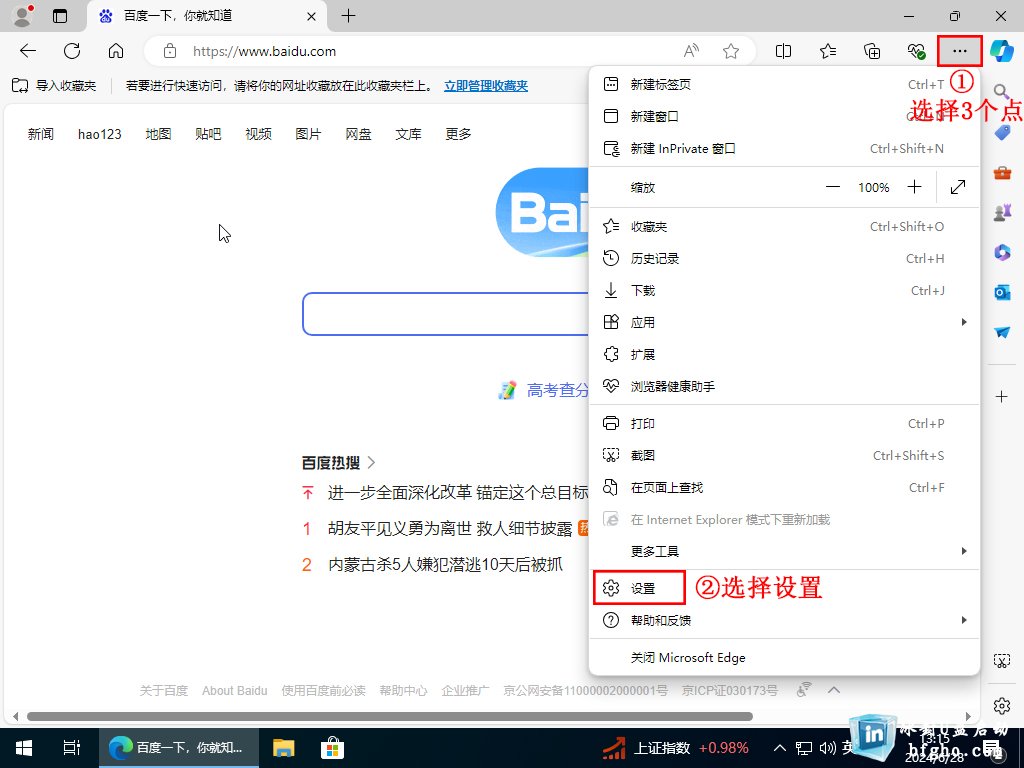Choose 截图 from the menu
Image resolution: width=1024 pixels, height=768 pixels.
pyautogui.click(x=784, y=456)
